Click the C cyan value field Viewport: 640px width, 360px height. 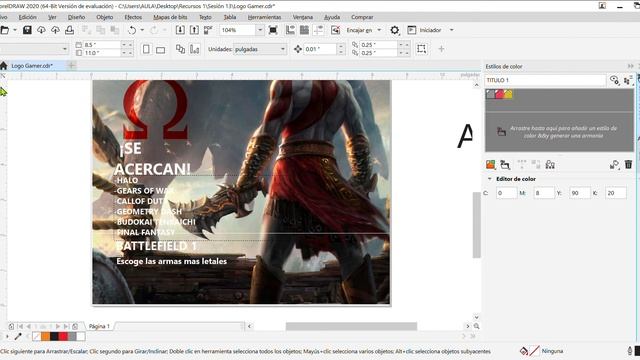507,193
